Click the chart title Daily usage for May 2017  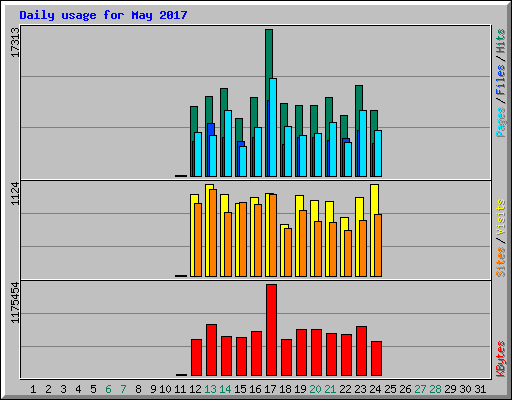coord(103,15)
